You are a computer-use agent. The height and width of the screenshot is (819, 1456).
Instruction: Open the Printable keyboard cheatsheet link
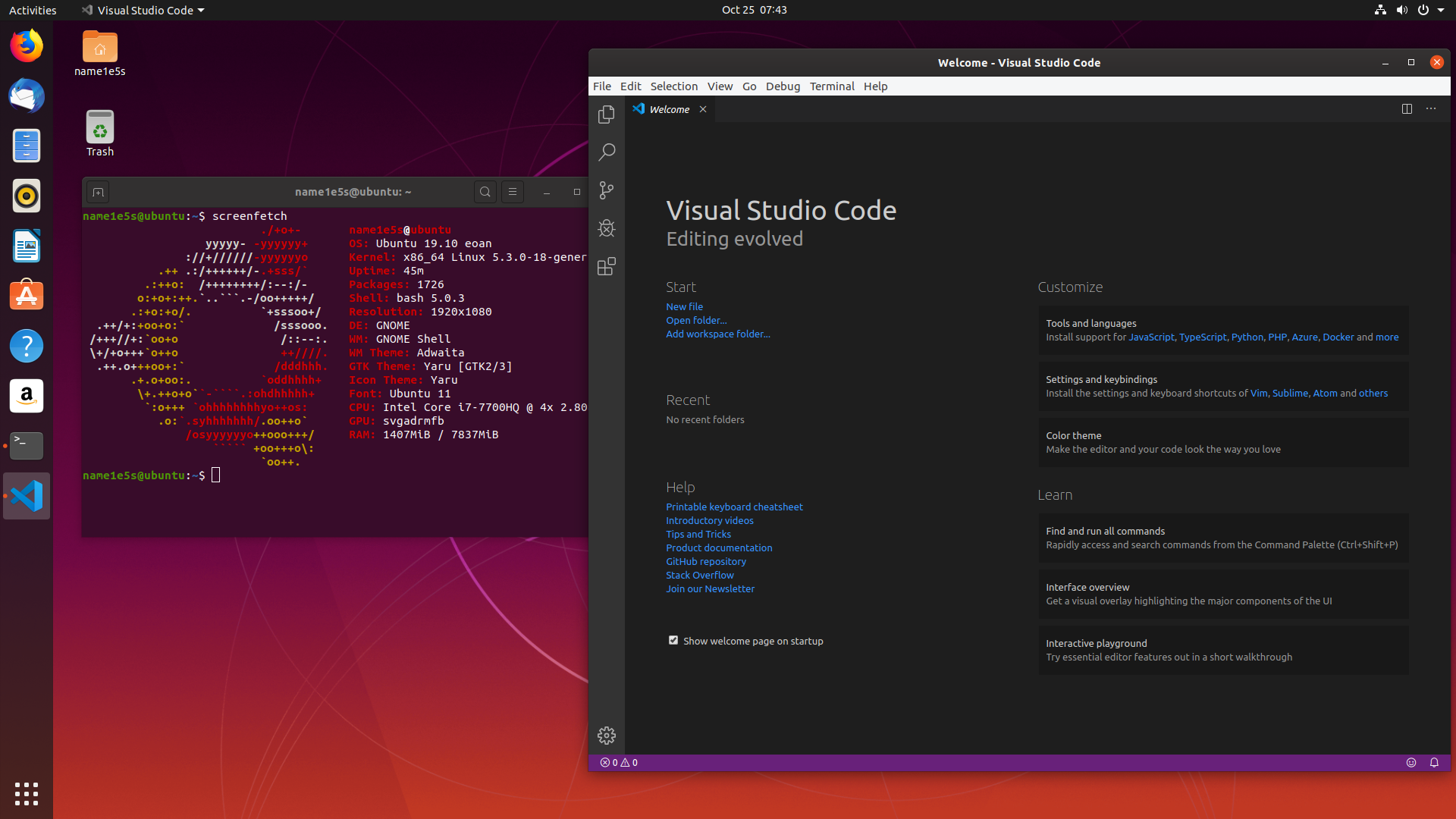(733, 507)
